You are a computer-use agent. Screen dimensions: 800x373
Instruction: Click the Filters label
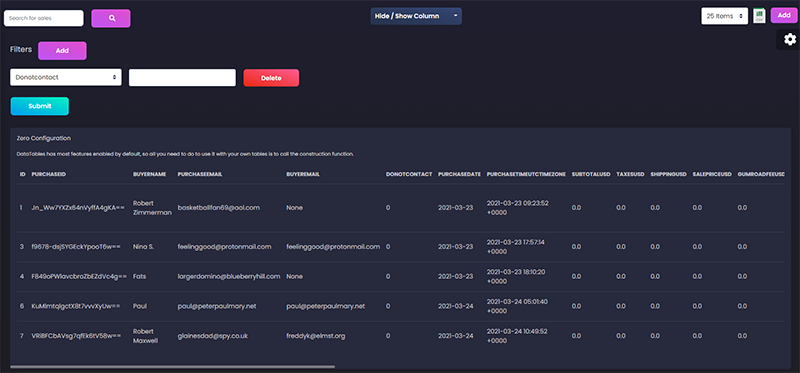[x=21, y=49]
